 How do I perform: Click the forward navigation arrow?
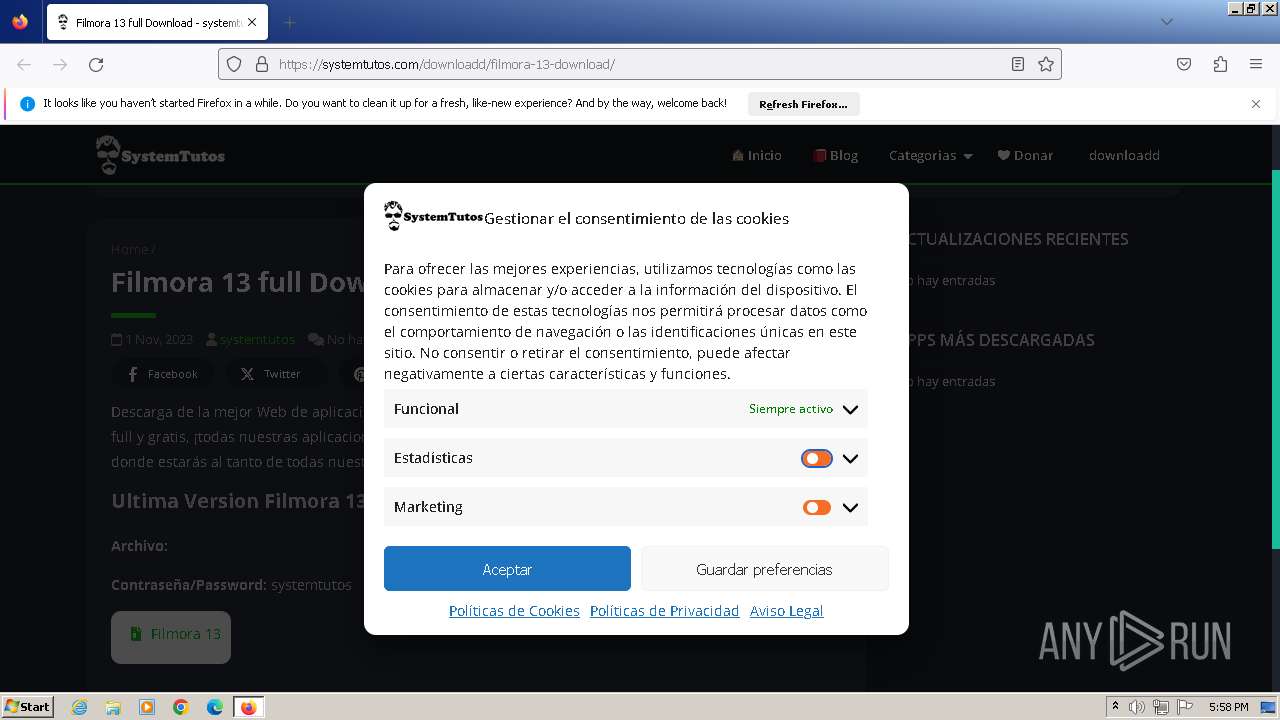click(x=60, y=64)
